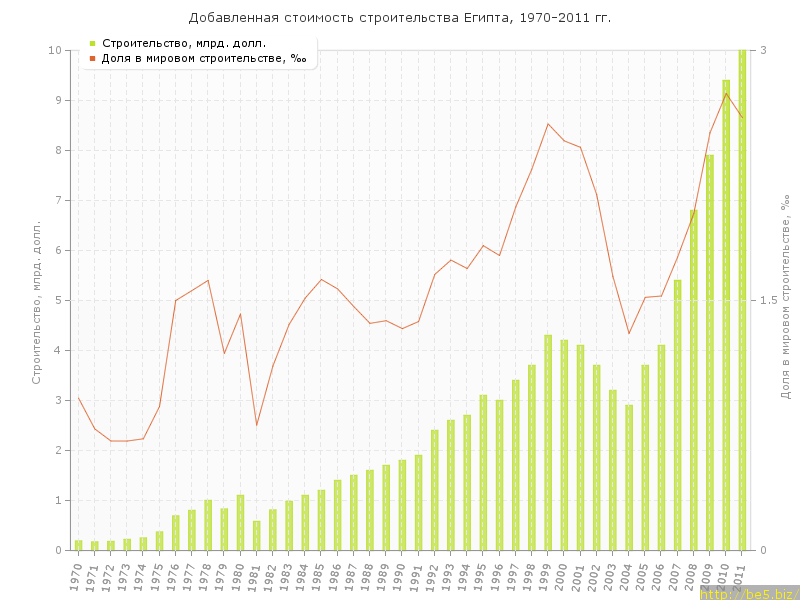Select the 2011 bar in the chart

click(x=742, y=300)
